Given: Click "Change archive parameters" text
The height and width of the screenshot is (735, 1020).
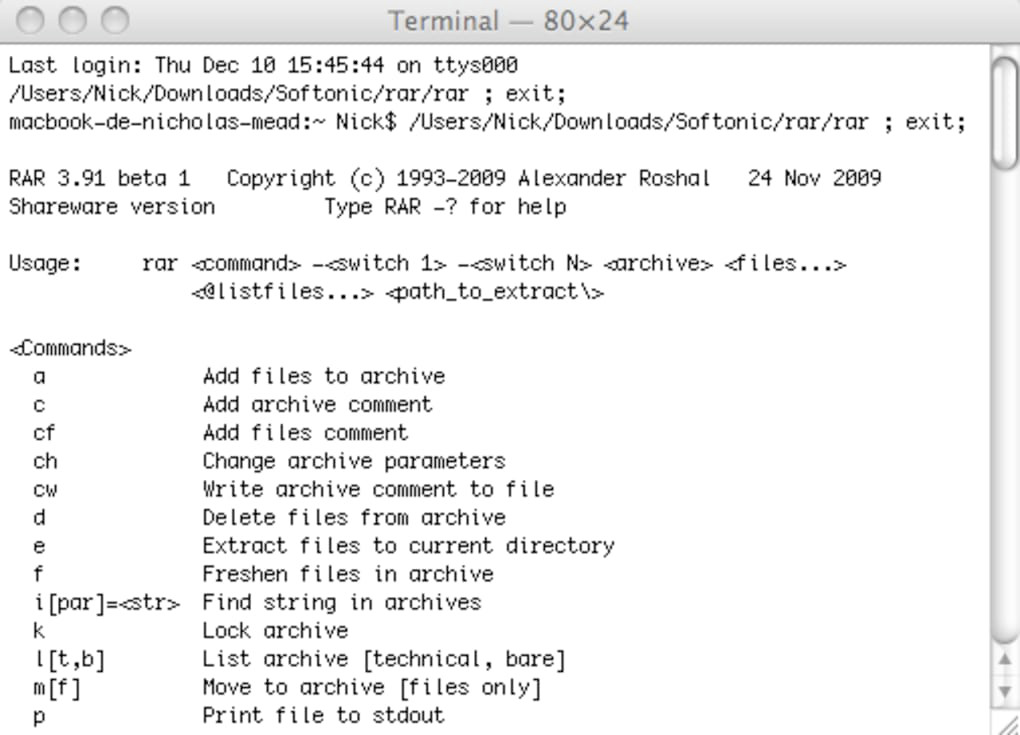Looking at the screenshot, I should (x=353, y=461).
